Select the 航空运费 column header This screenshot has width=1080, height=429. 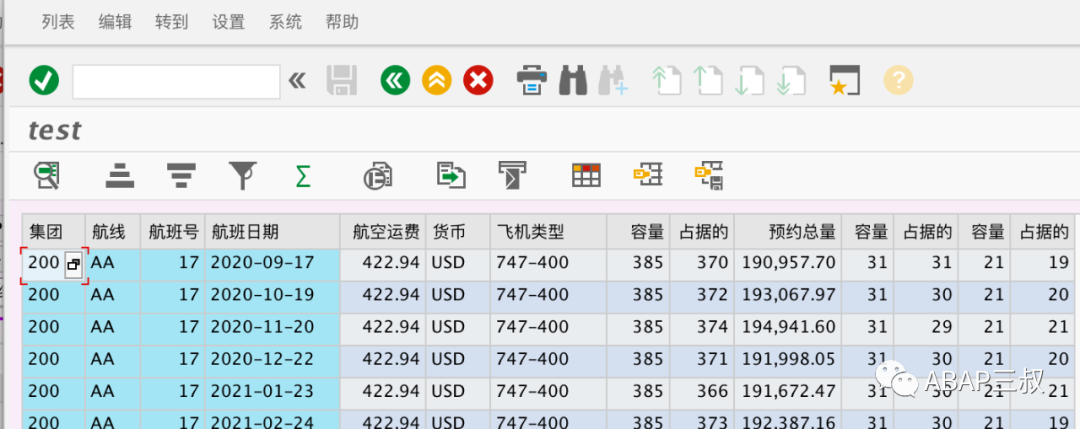pos(383,232)
